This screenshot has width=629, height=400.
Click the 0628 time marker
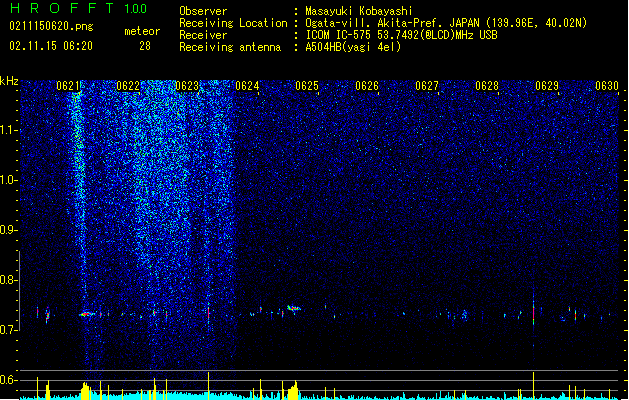tap(487, 86)
